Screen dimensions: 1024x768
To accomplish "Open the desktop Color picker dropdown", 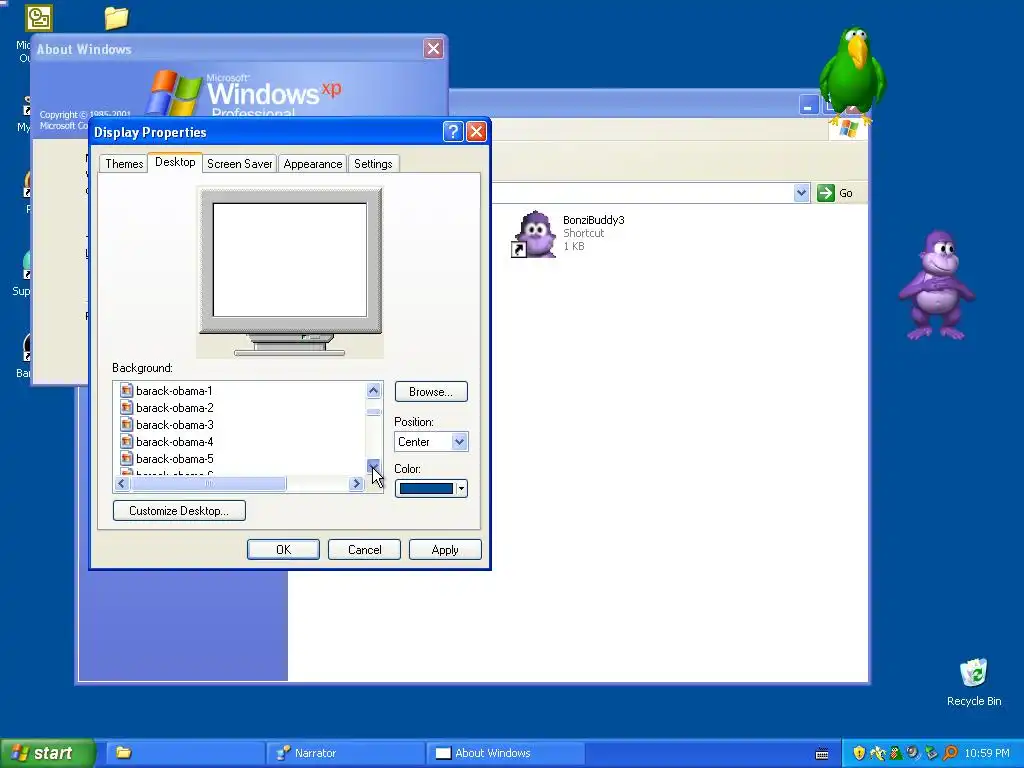I will [x=431, y=488].
